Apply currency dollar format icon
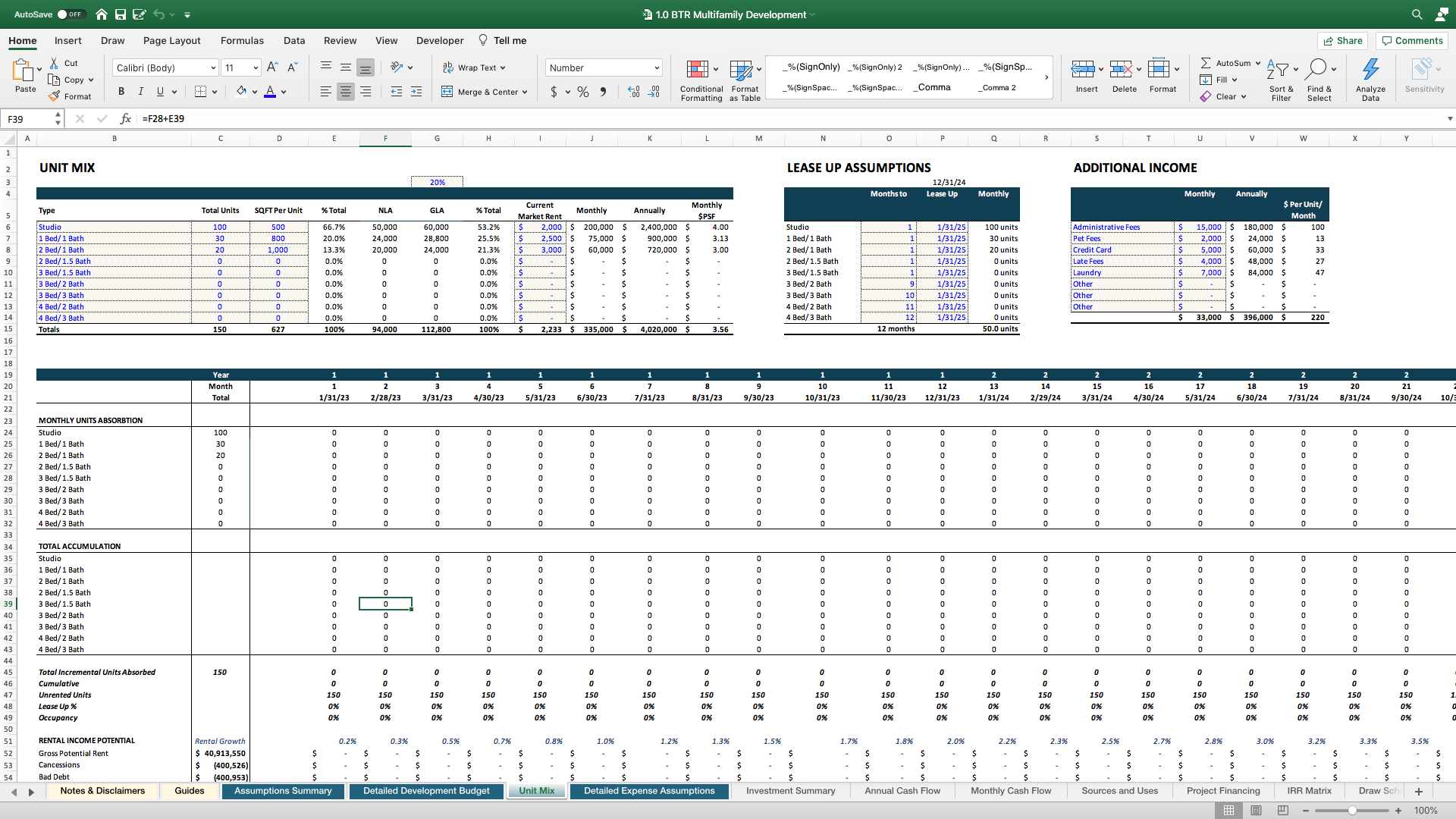Image resolution: width=1456 pixels, height=819 pixels. click(x=554, y=92)
